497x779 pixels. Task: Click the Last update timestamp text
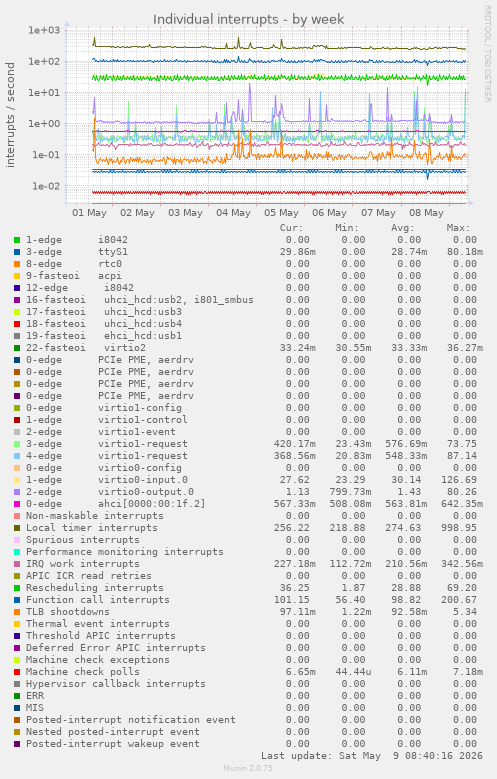click(372, 756)
